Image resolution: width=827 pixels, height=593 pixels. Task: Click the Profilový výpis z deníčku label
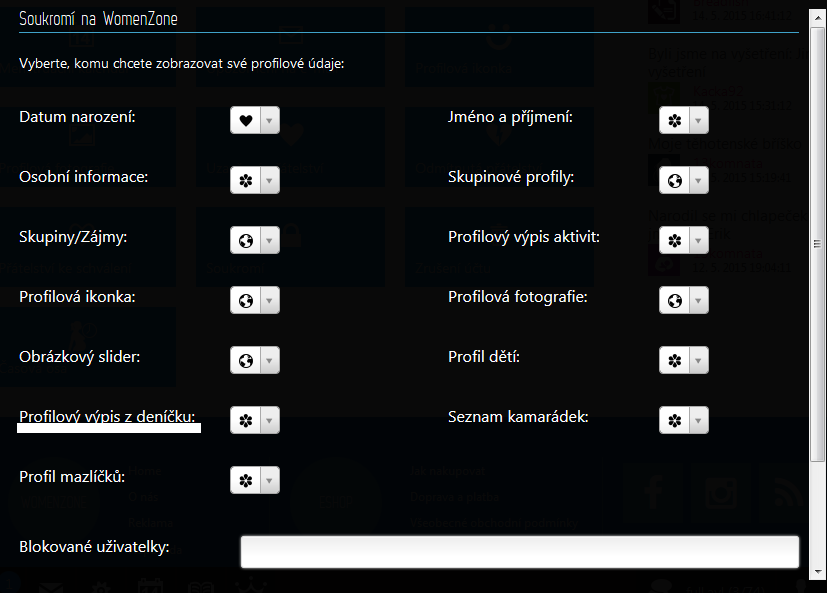pyautogui.click(x=107, y=416)
